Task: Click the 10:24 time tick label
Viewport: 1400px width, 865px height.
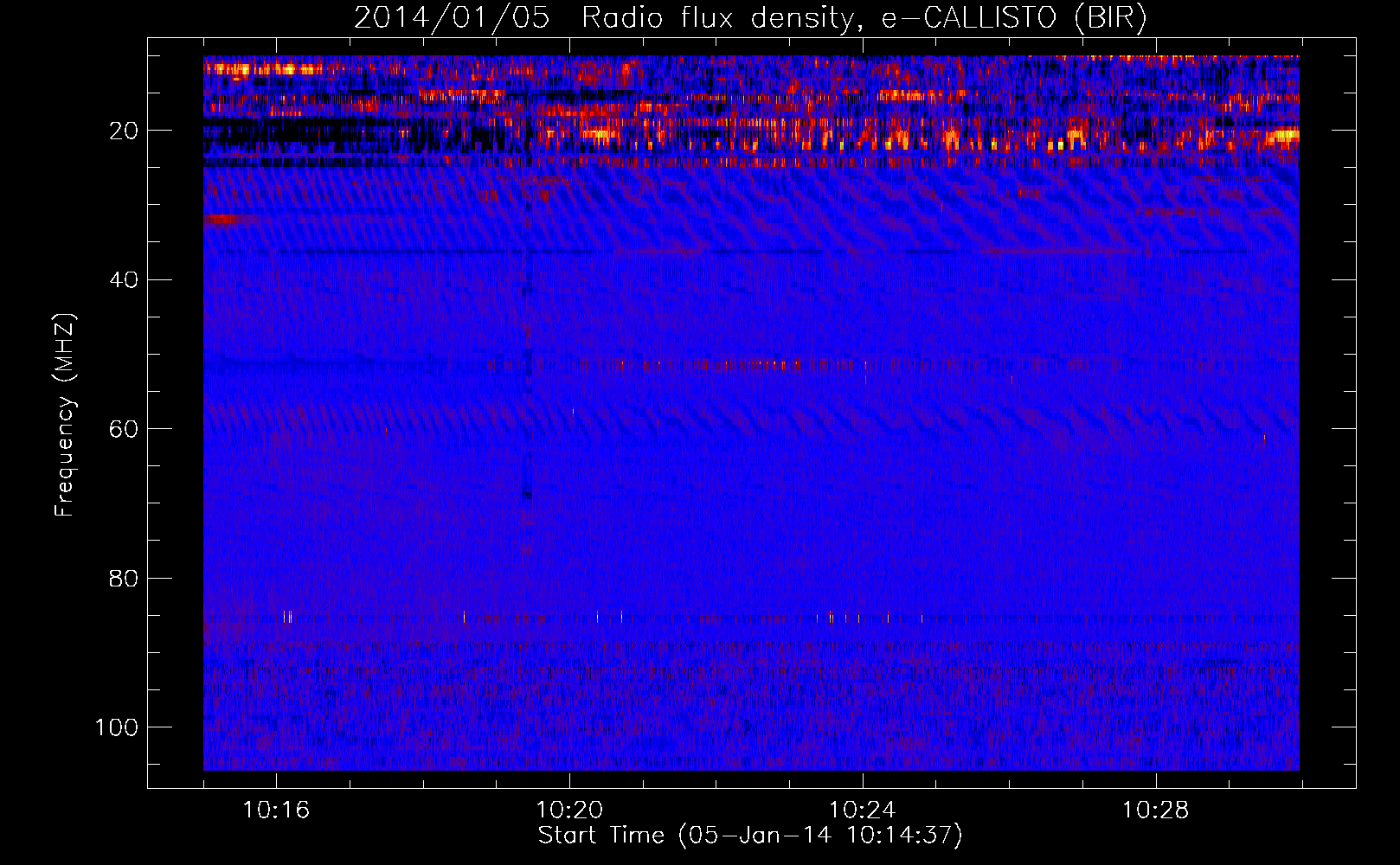Action: point(863,810)
